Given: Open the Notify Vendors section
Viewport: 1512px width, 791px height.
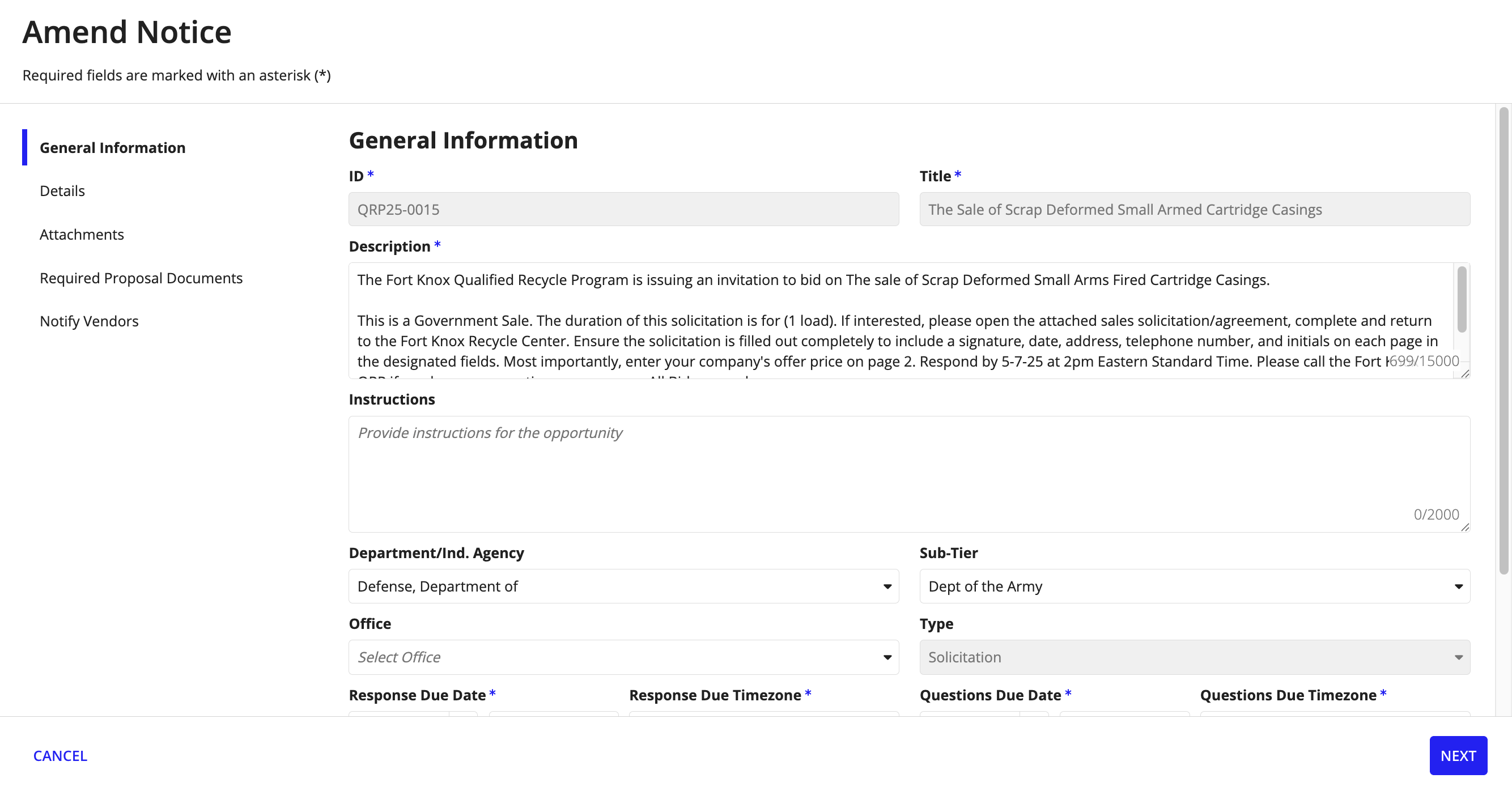Looking at the screenshot, I should pyautogui.click(x=89, y=321).
